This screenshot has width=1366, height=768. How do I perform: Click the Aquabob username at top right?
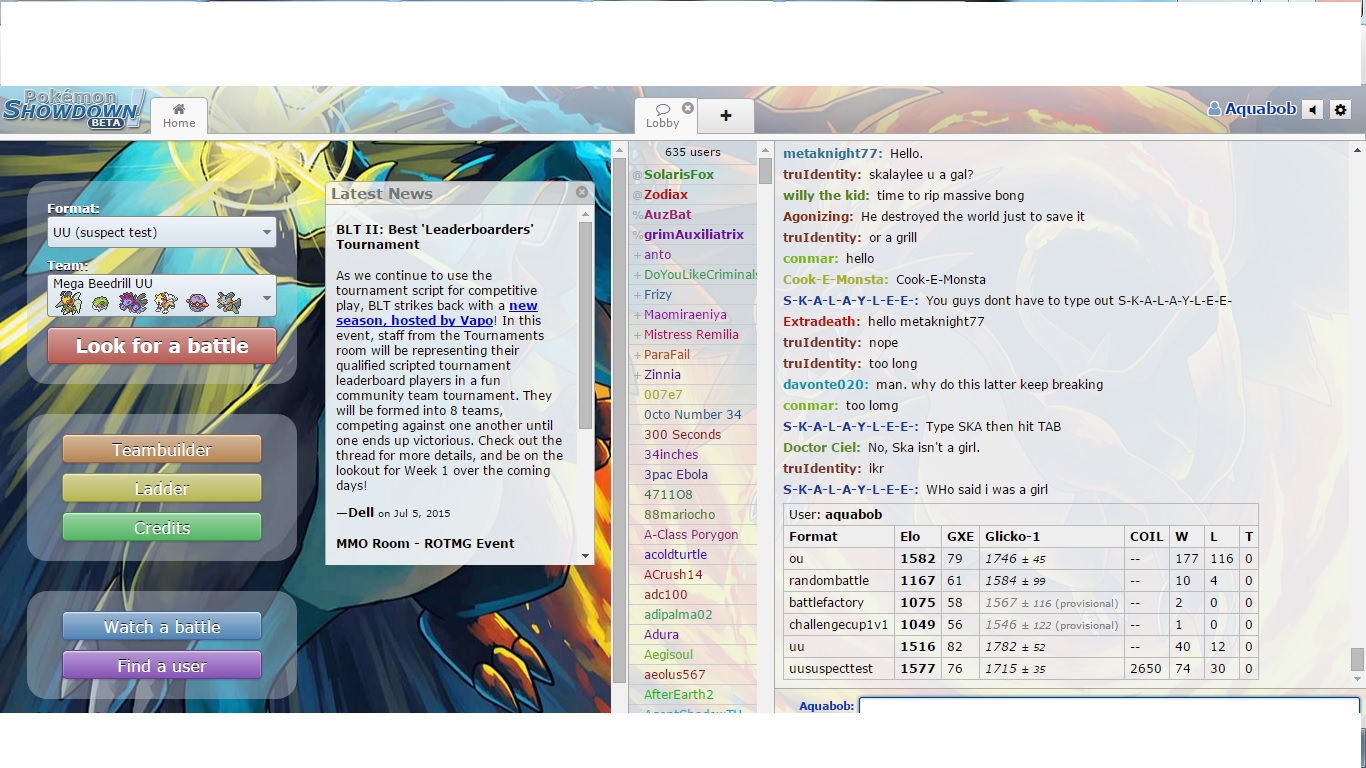(1252, 109)
